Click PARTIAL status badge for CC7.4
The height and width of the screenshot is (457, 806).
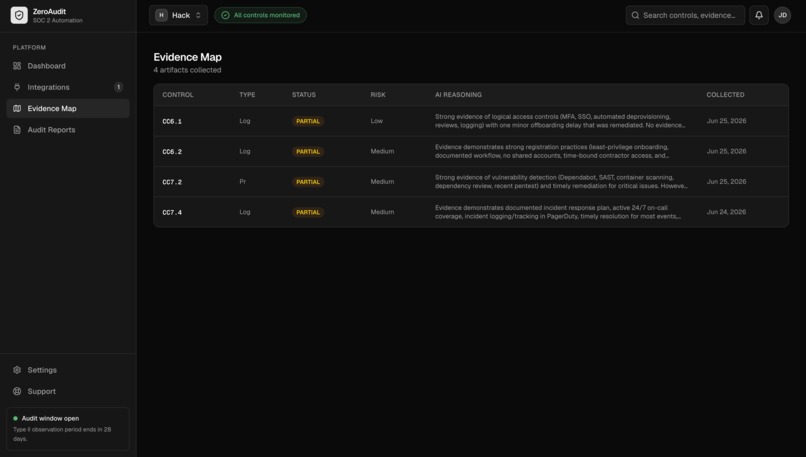tap(308, 212)
